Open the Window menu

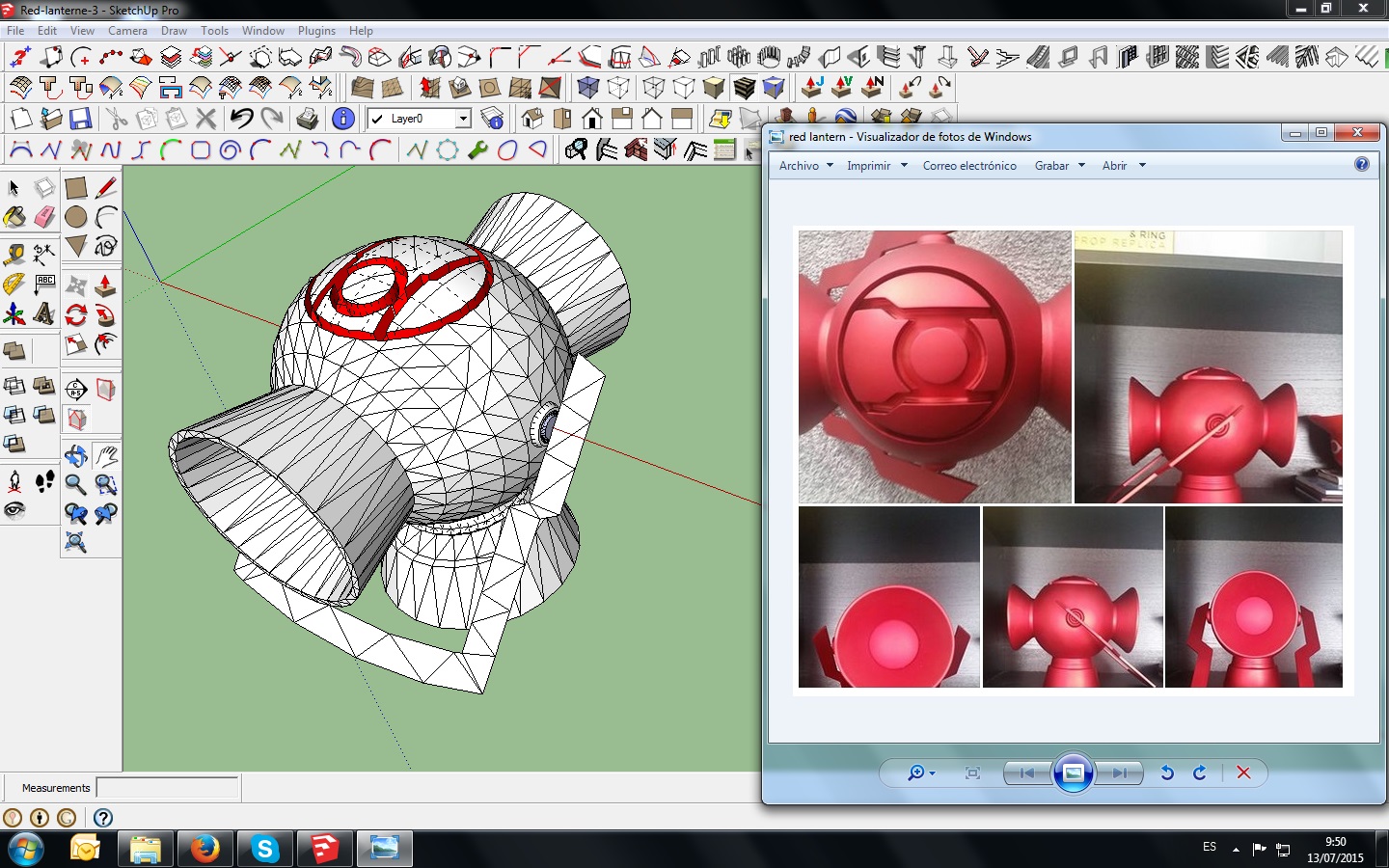263,31
